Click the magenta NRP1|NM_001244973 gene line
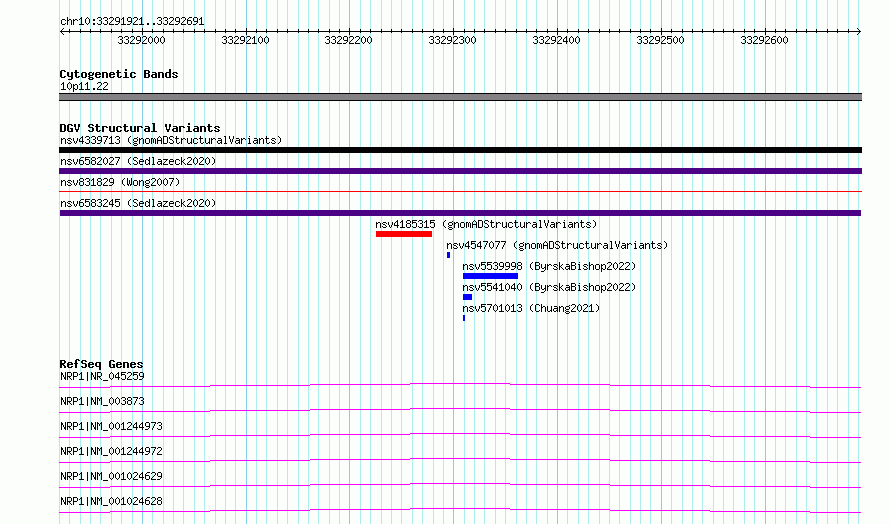This screenshot has height=524, width=890. coord(460,435)
